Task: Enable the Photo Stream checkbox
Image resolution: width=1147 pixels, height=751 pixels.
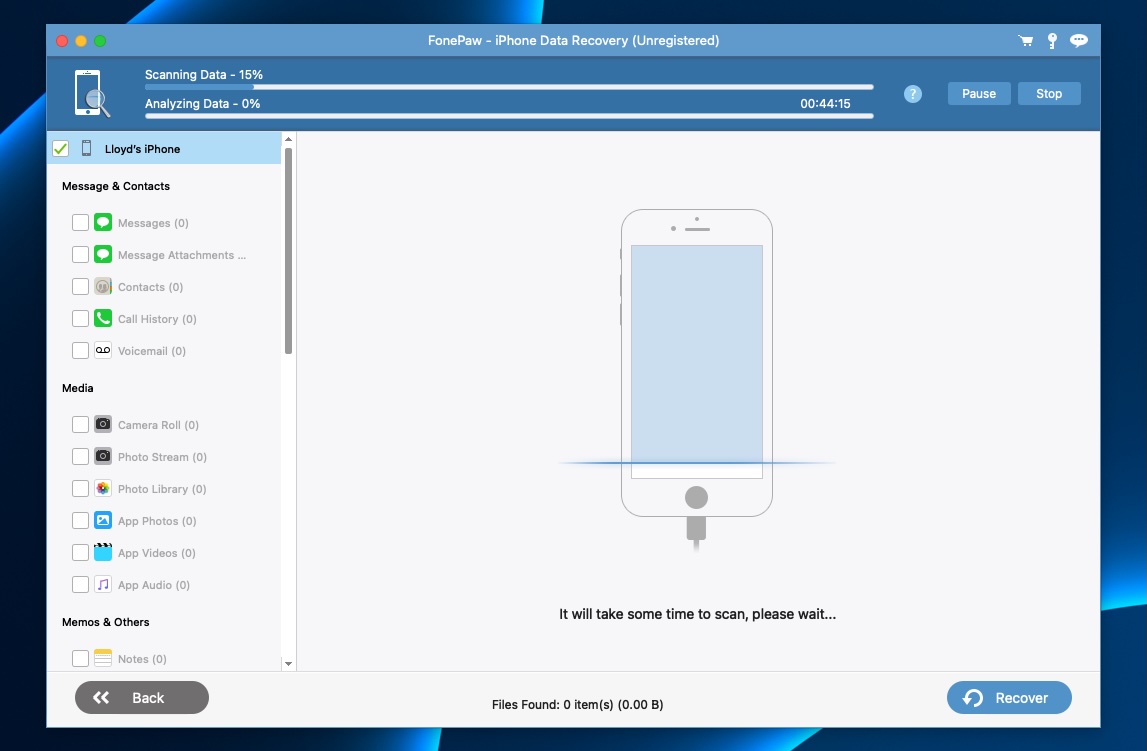Action: coord(80,456)
